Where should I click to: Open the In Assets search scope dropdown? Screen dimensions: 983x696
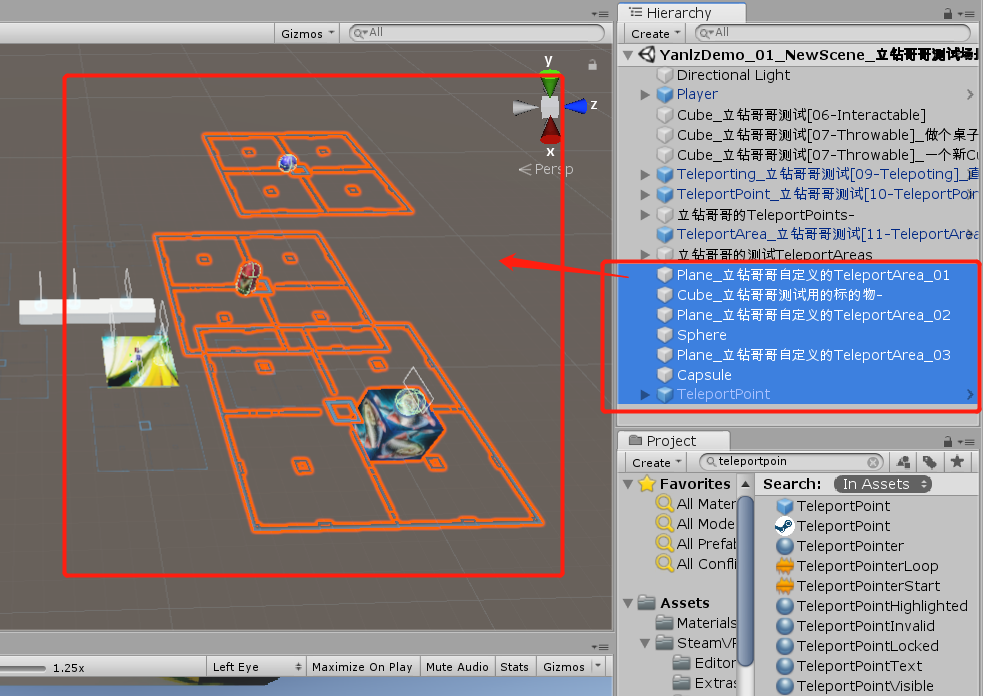click(x=883, y=483)
